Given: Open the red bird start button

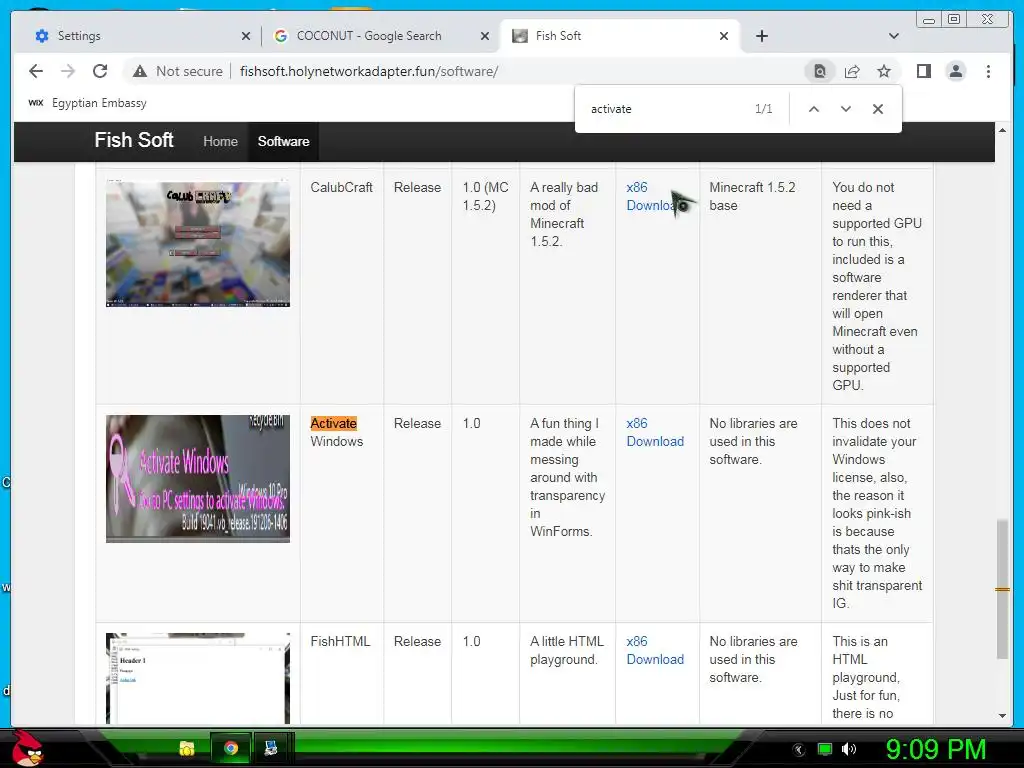Looking at the screenshot, I should (x=27, y=748).
